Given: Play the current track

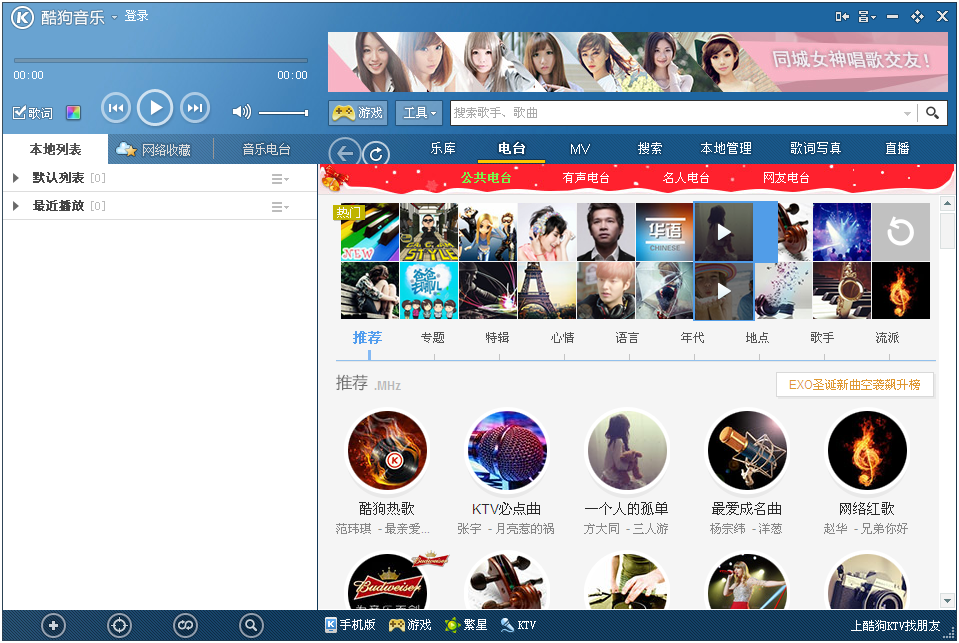Looking at the screenshot, I should [155, 108].
